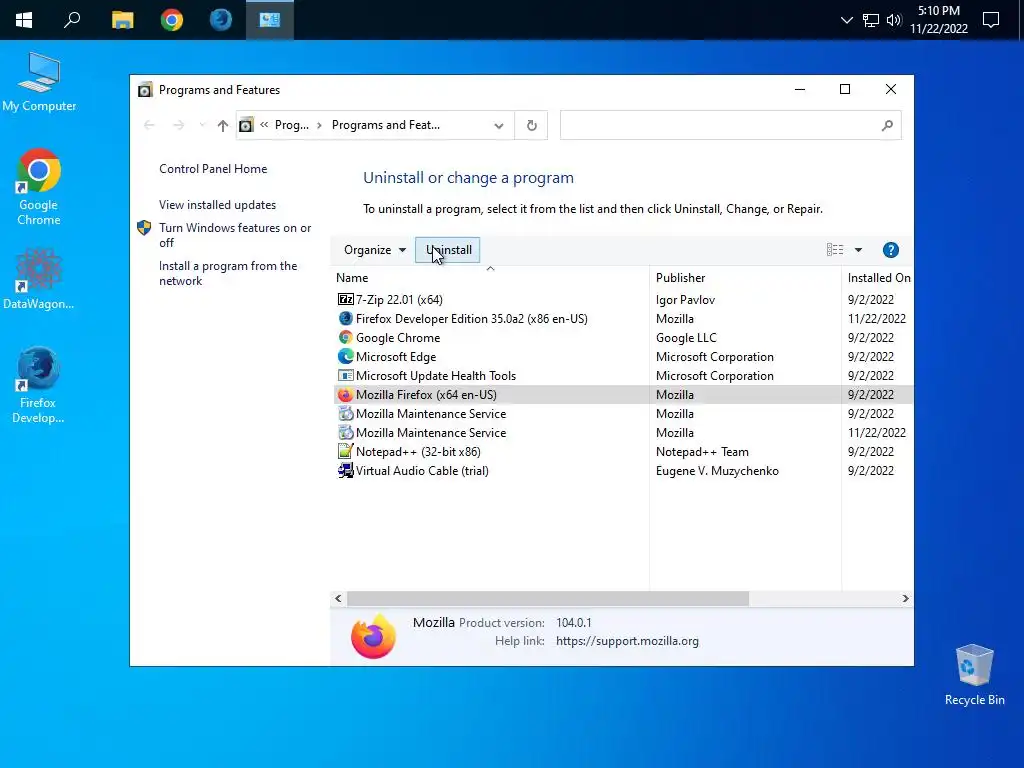Click the Igor Pavlov publisher cell
Screen dimensions: 1024x768
[x=685, y=300]
